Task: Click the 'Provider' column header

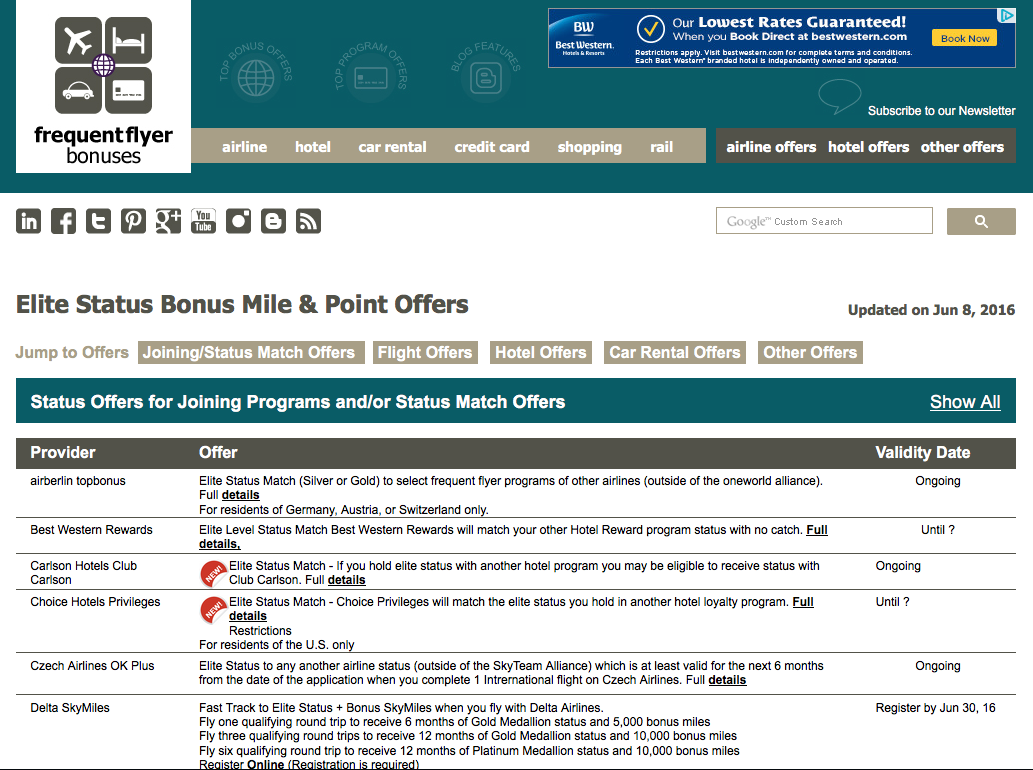Action: pos(63,453)
